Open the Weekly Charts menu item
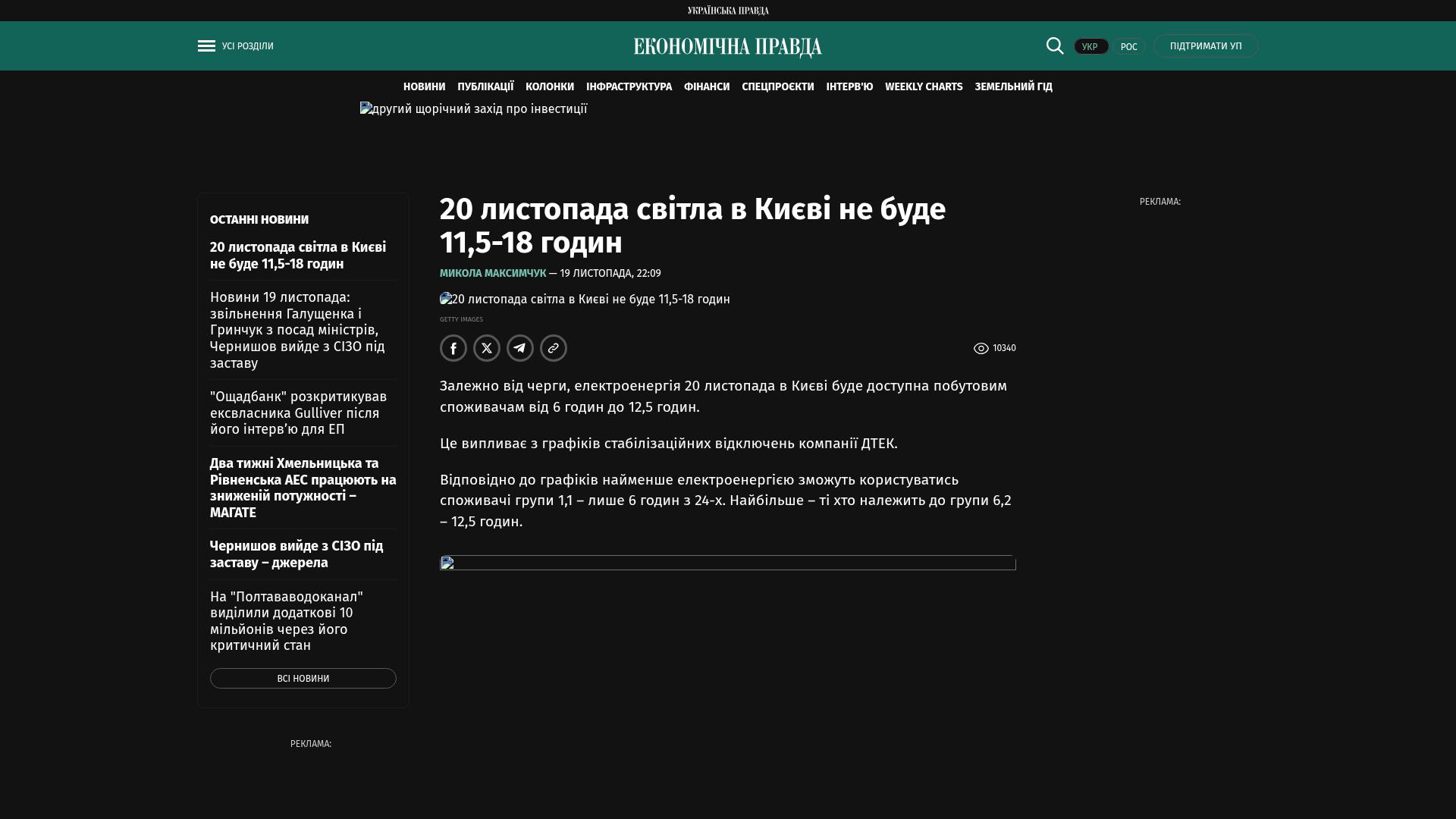This screenshot has width=1456, height=819. (924, 86)
